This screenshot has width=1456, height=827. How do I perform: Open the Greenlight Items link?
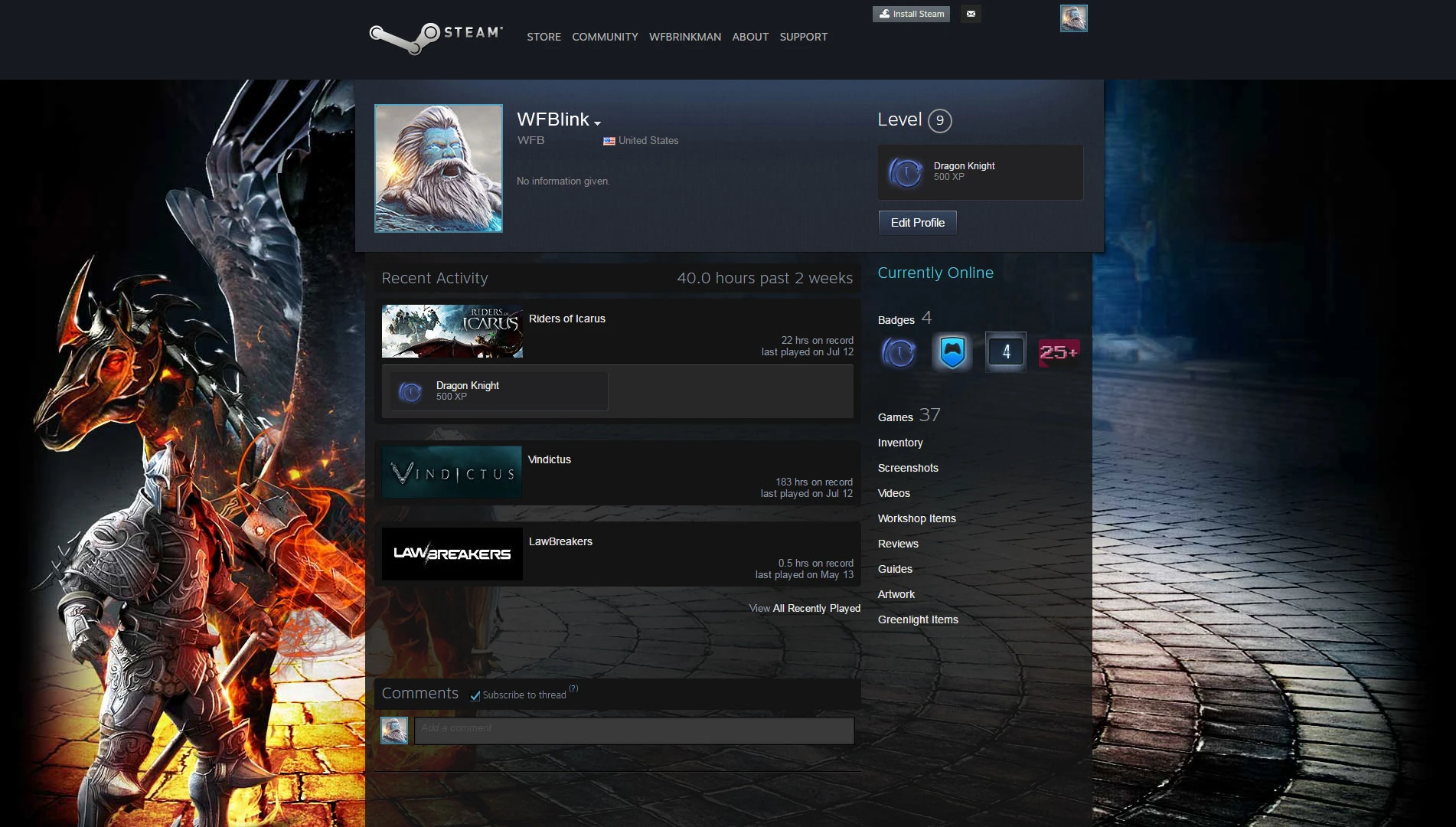click(918, 619)
